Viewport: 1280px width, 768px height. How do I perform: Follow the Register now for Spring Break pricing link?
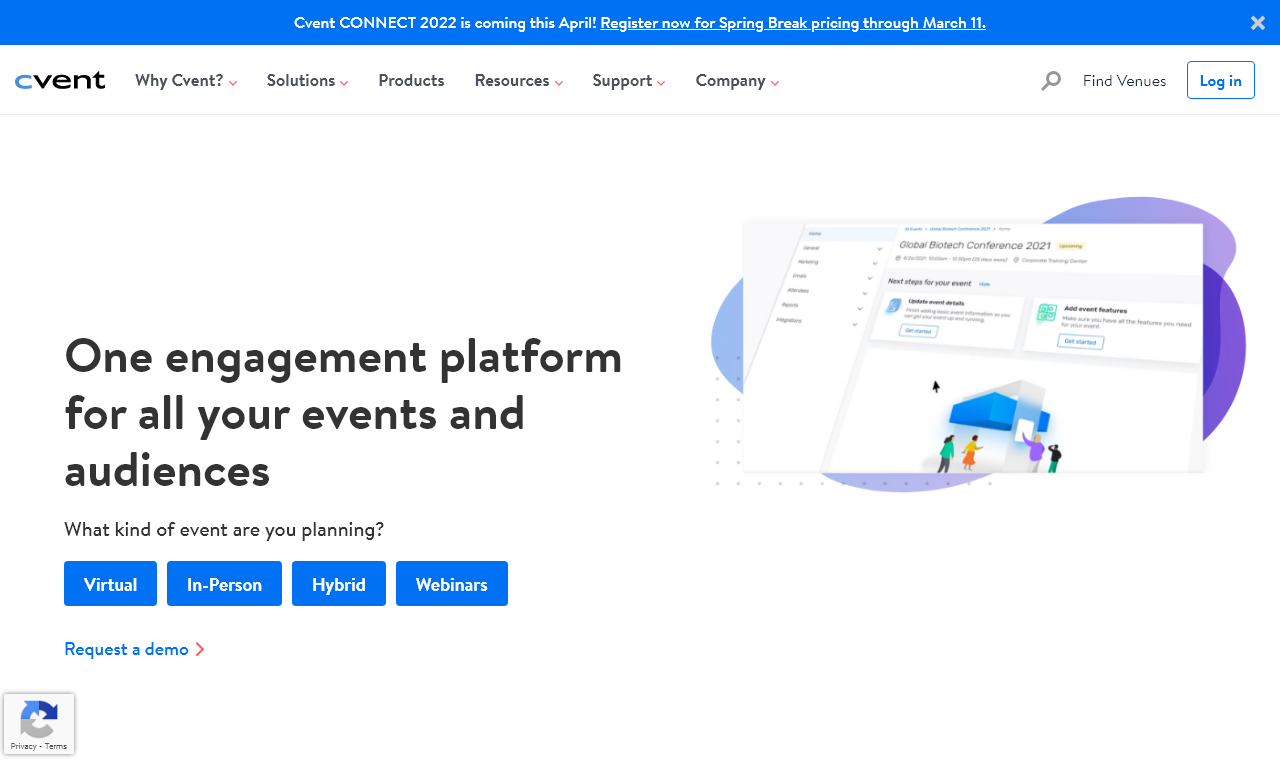(x=793, y=23)
